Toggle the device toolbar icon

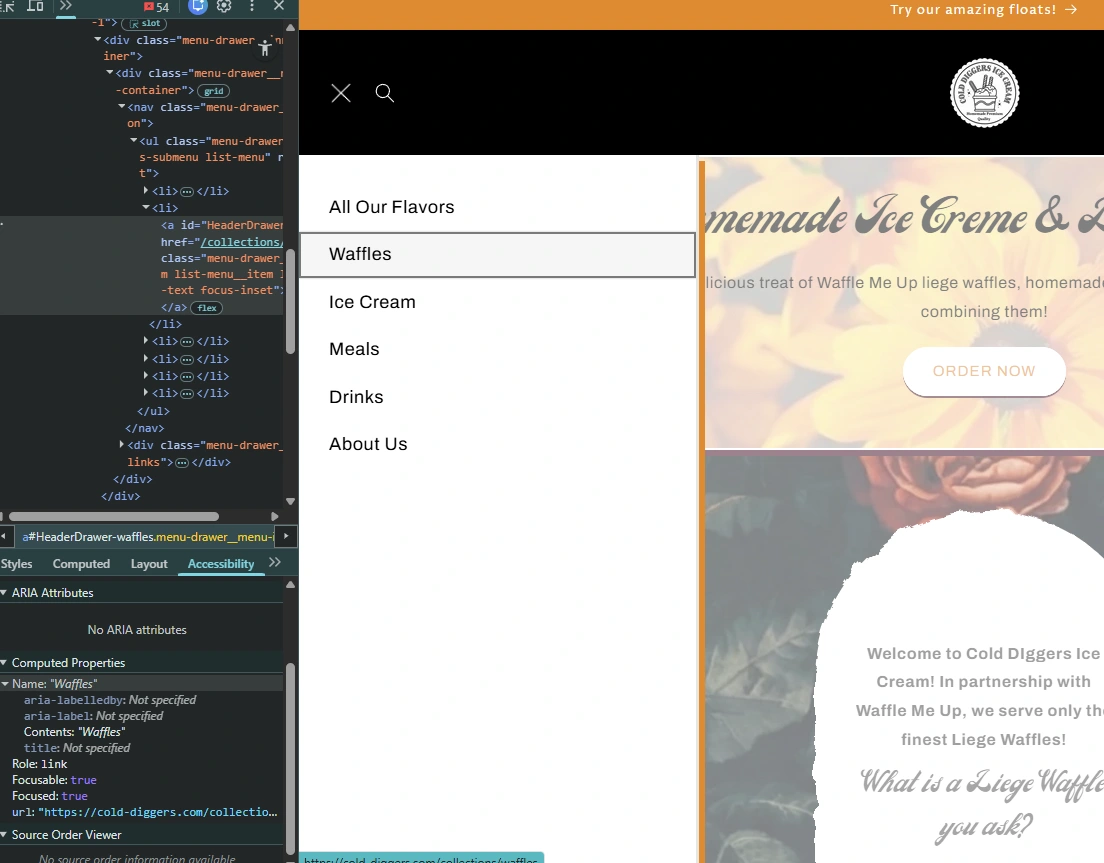[x=35, y=6]
